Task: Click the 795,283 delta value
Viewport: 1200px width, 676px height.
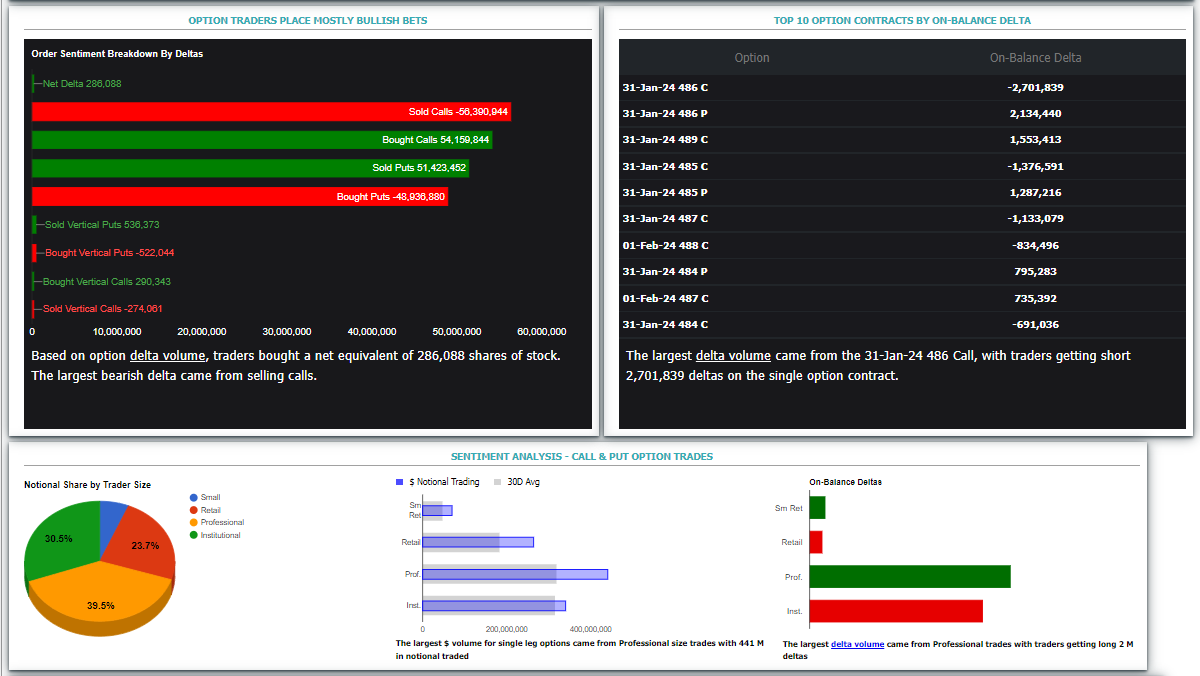Action: coord(1035,272)
